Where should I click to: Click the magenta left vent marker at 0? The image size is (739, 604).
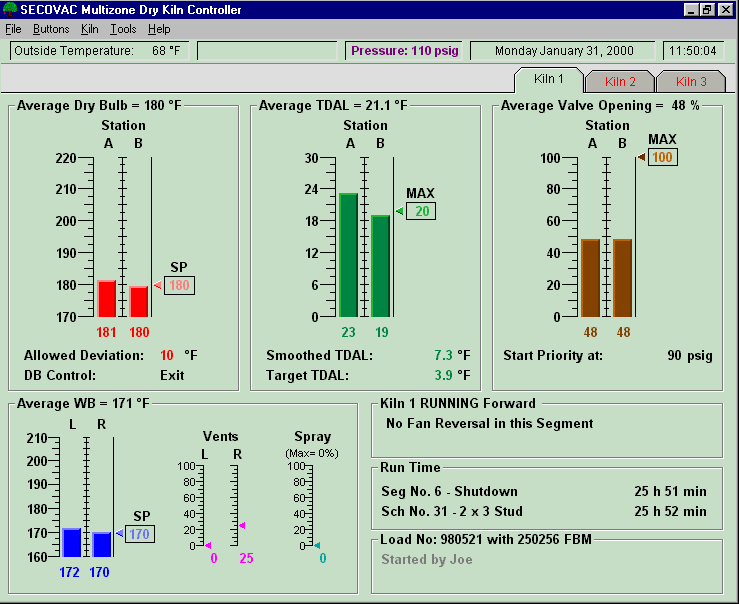[208, 545]
